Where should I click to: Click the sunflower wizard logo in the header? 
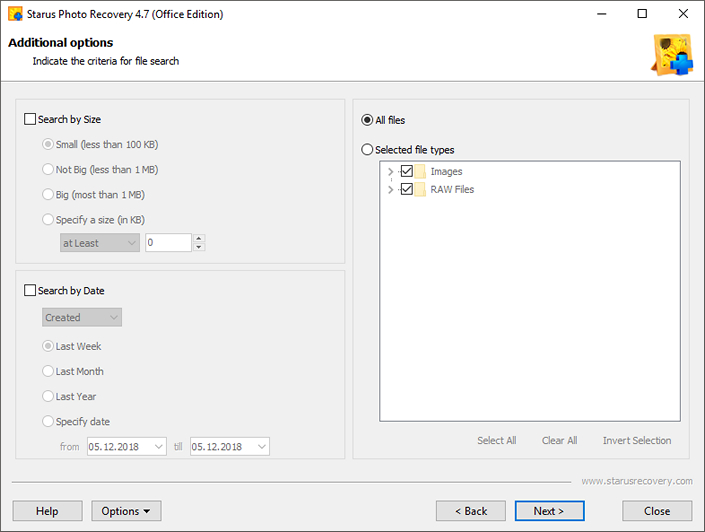[x=672, y=54]
